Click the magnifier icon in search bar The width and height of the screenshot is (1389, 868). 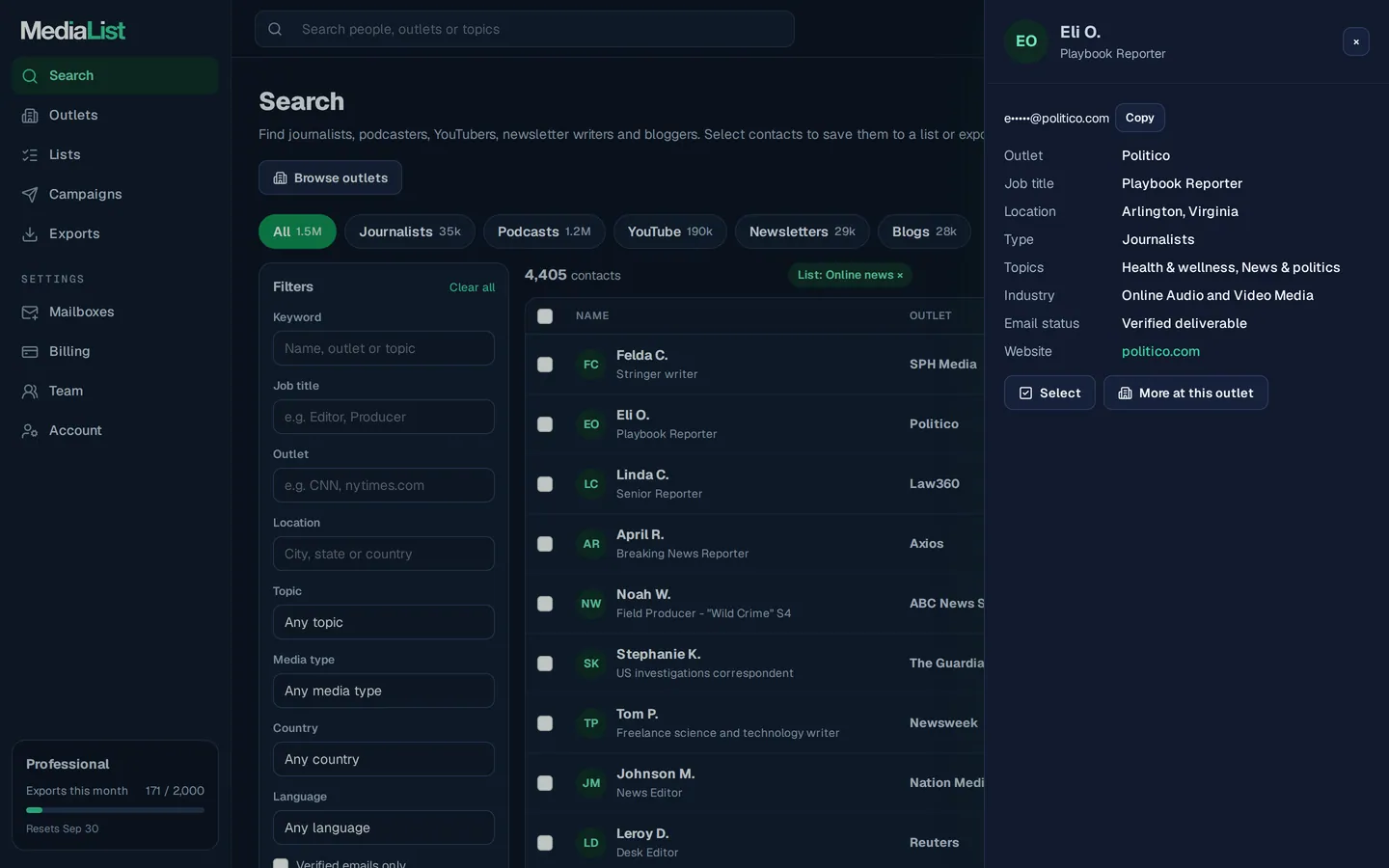coord(275,29)
